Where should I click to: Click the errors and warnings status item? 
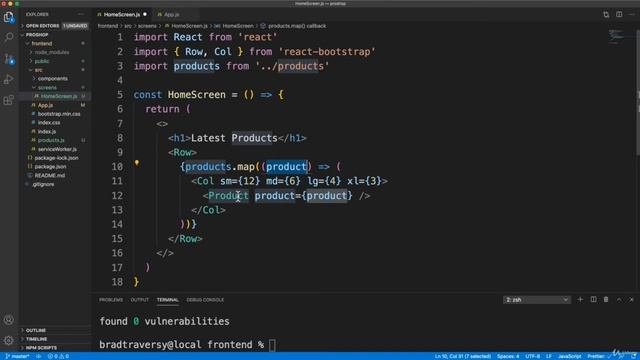pos(58,356)
